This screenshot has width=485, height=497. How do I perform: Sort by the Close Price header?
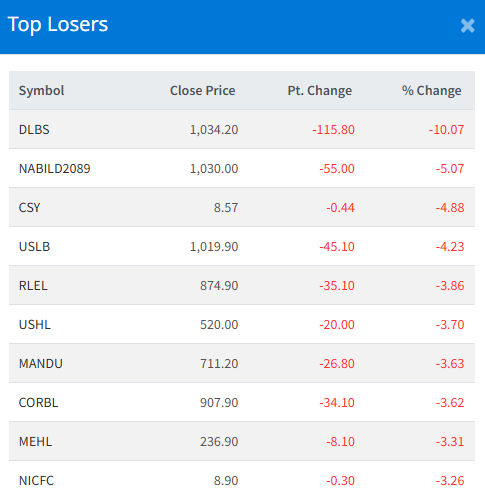coord(203,91)
